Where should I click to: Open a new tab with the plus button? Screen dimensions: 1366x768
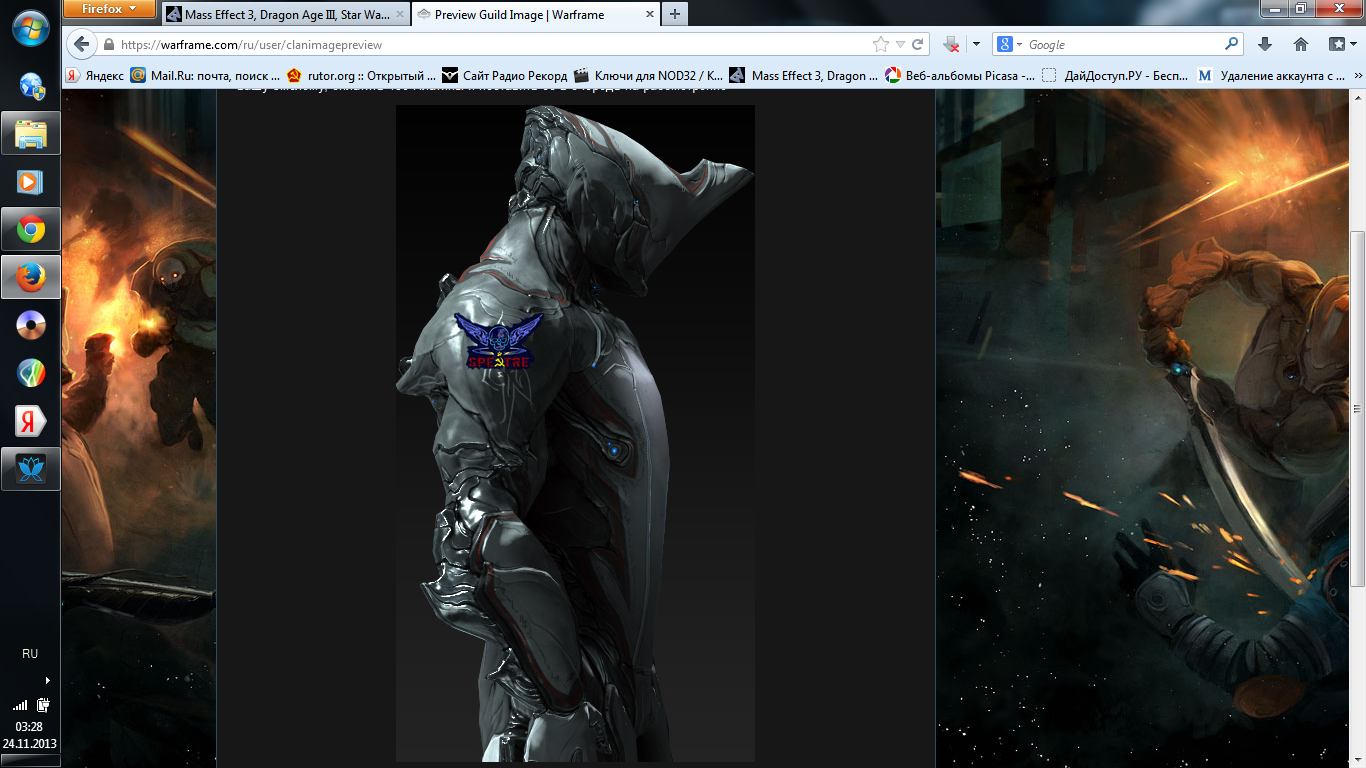click(675, 14)
